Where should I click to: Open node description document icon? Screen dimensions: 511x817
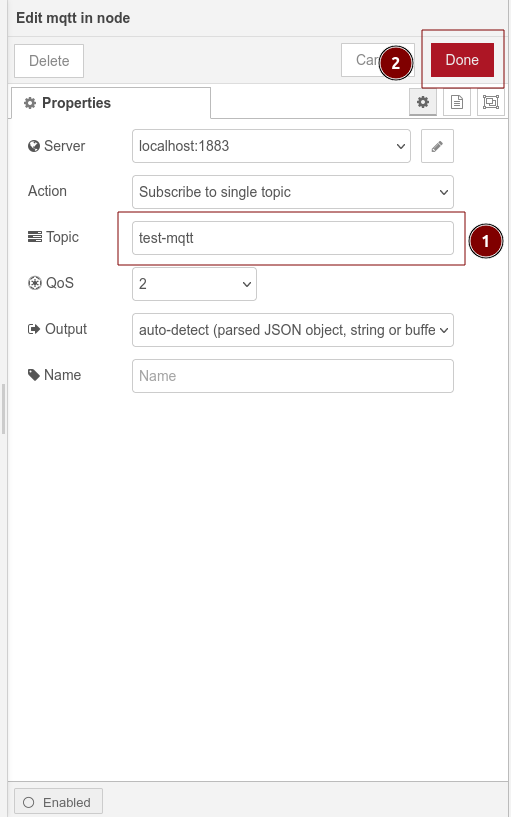tap(457, 102)
